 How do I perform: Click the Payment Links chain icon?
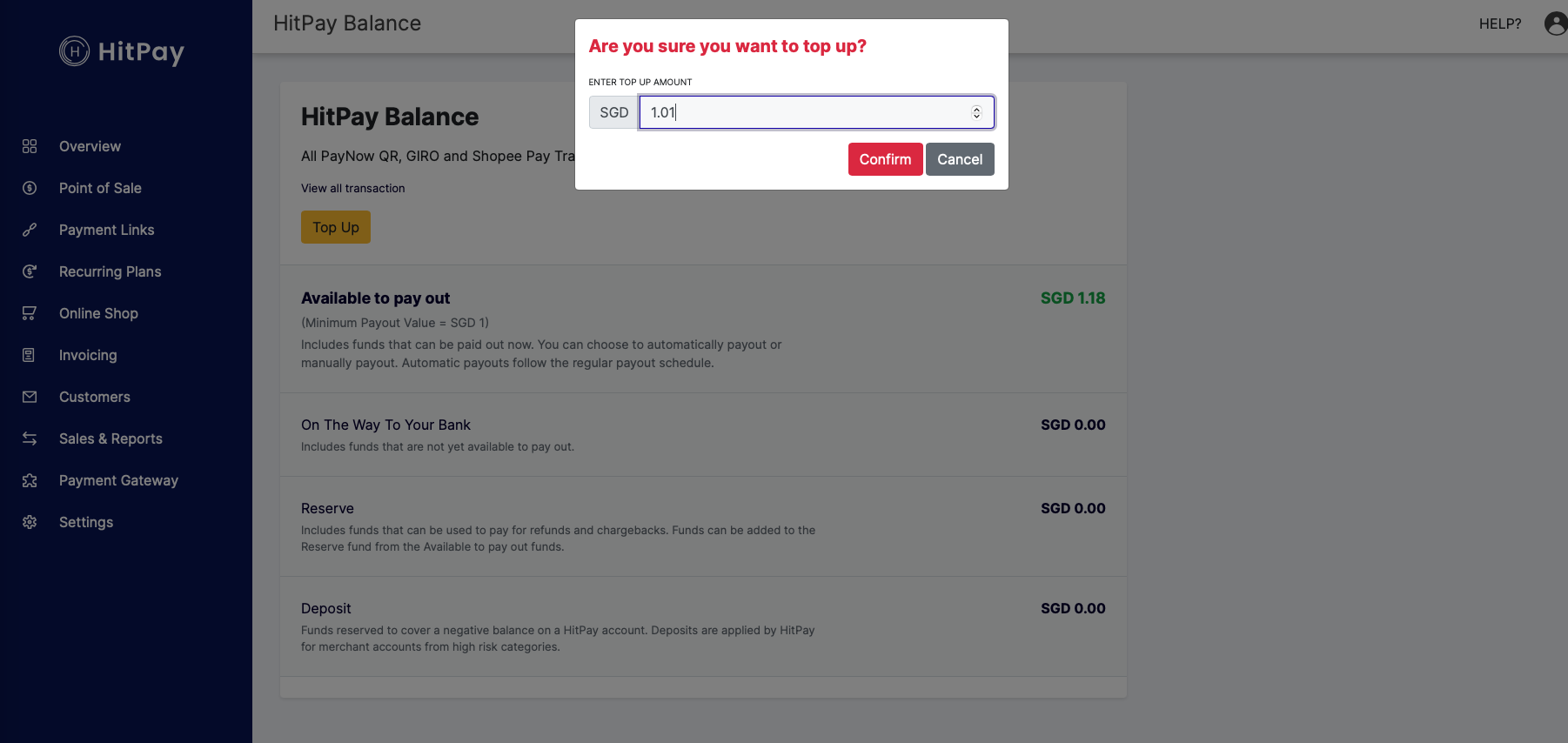coord(30,230)
